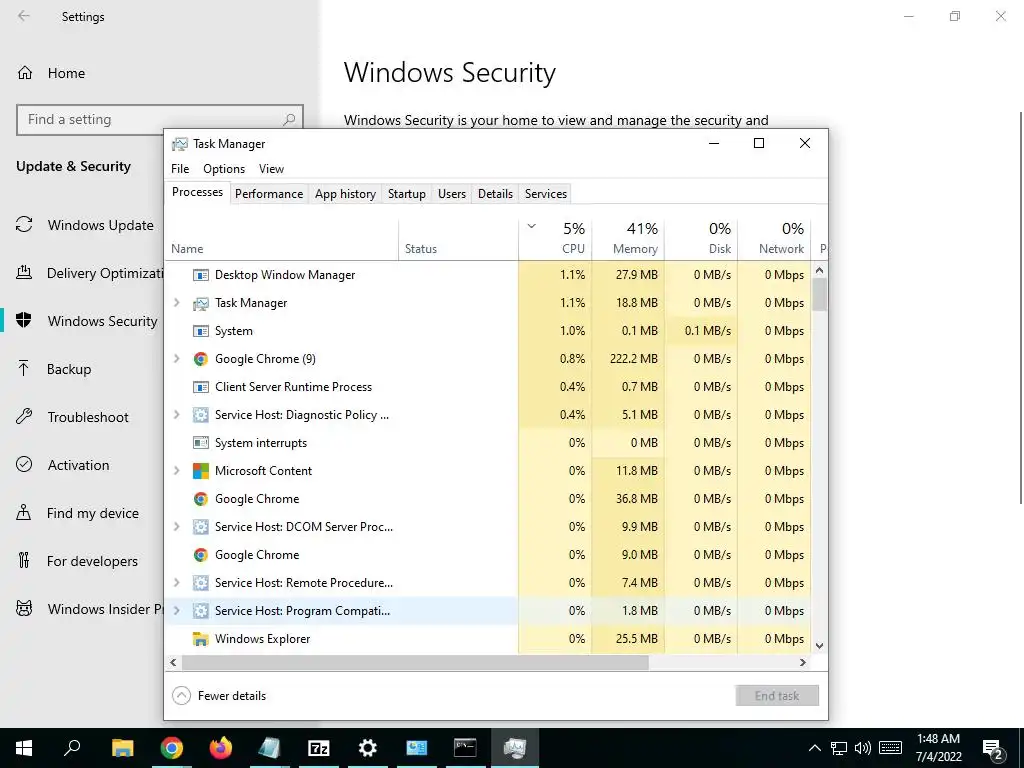
Task: Open Windows Start menu
Action: point(24,748)
